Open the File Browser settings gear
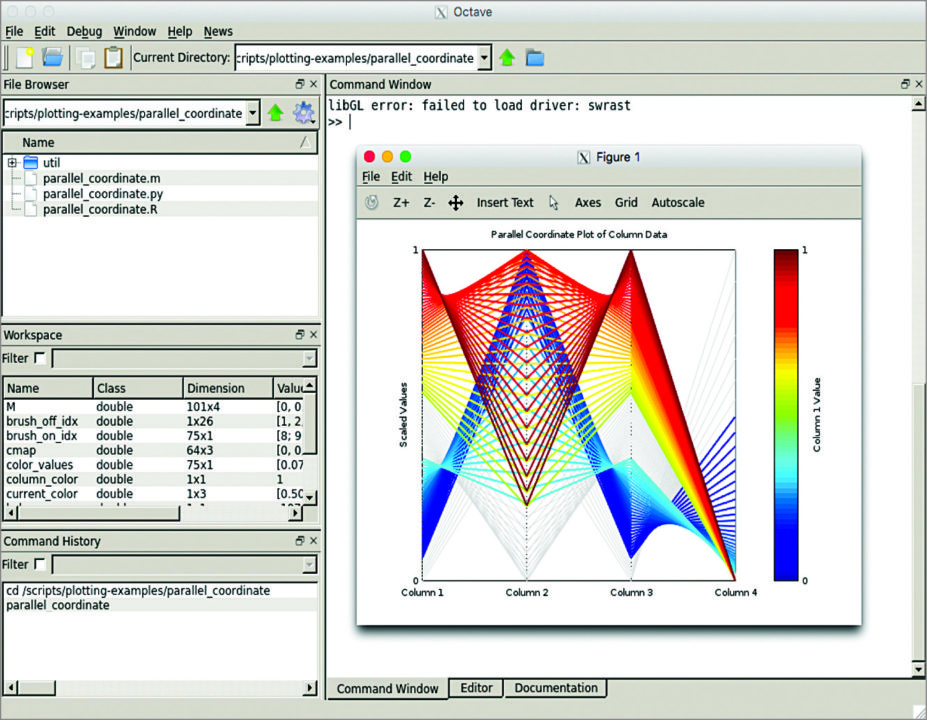Viewport: 927px width, 720px height. pos(303,113)
